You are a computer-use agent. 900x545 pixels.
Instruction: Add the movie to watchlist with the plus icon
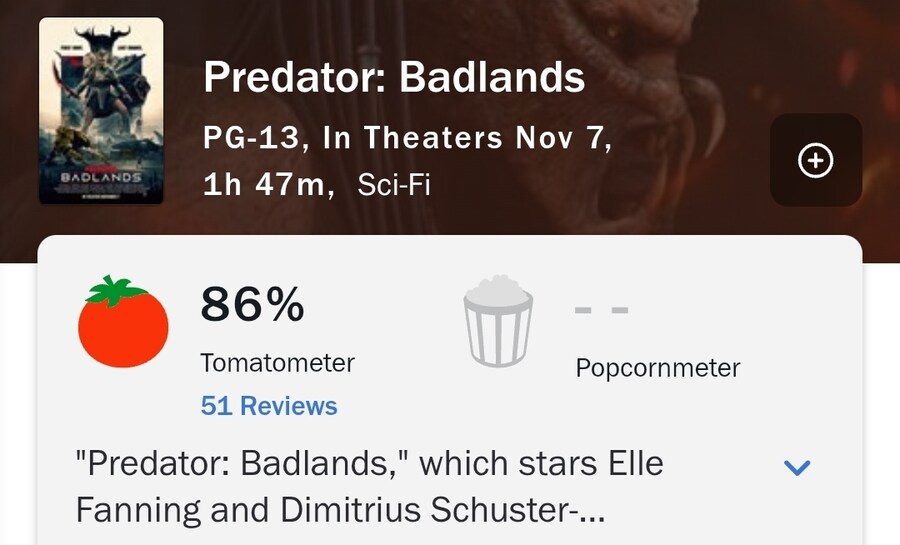(x=816, y=161)
